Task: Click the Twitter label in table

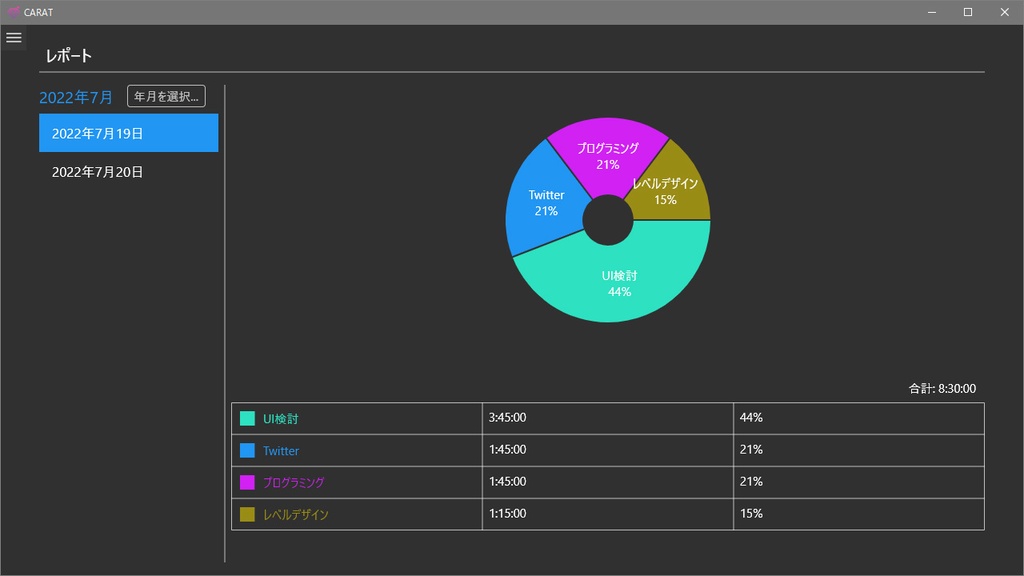Action: click(x=281, y=451)
